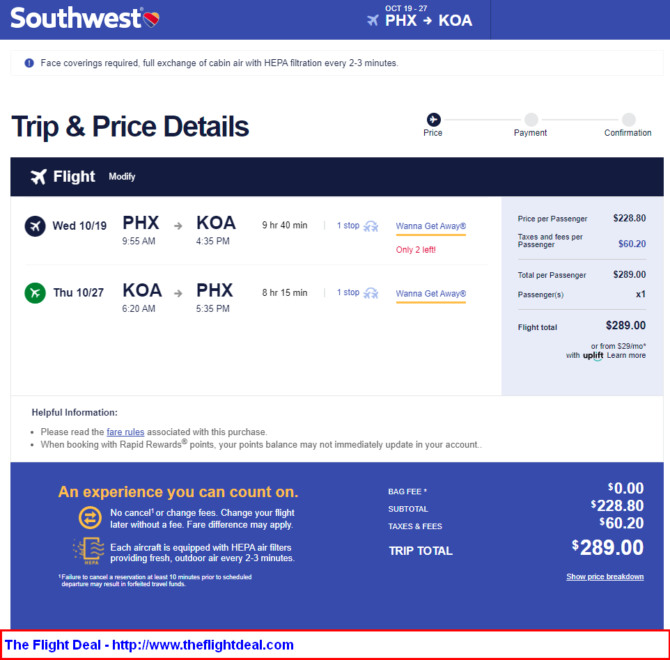Click the plane-change icon next to second 1 stop
670x660 pixels.
point(370,293)
